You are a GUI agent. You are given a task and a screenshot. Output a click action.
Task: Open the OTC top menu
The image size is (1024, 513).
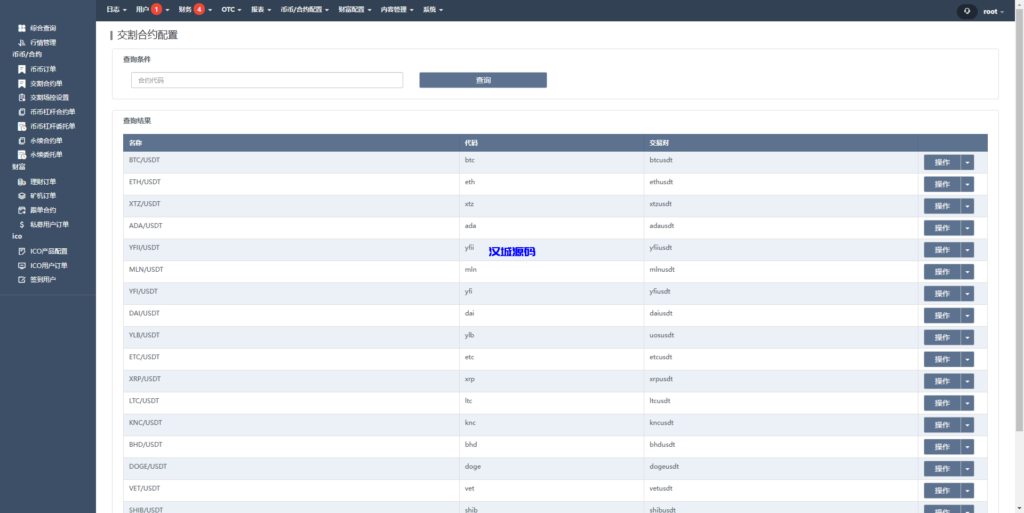tap(231, 9)
